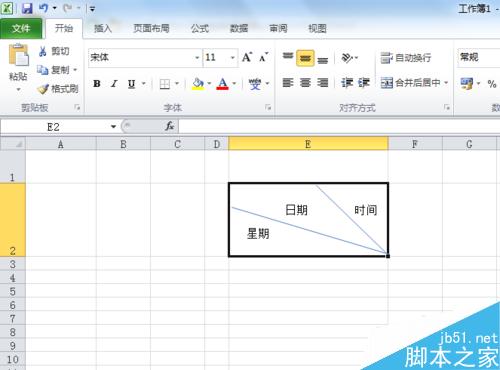The height and width of the screenshot is (370, 500).
Task: Switch to the 视图 tab
Action: point(317,29)
